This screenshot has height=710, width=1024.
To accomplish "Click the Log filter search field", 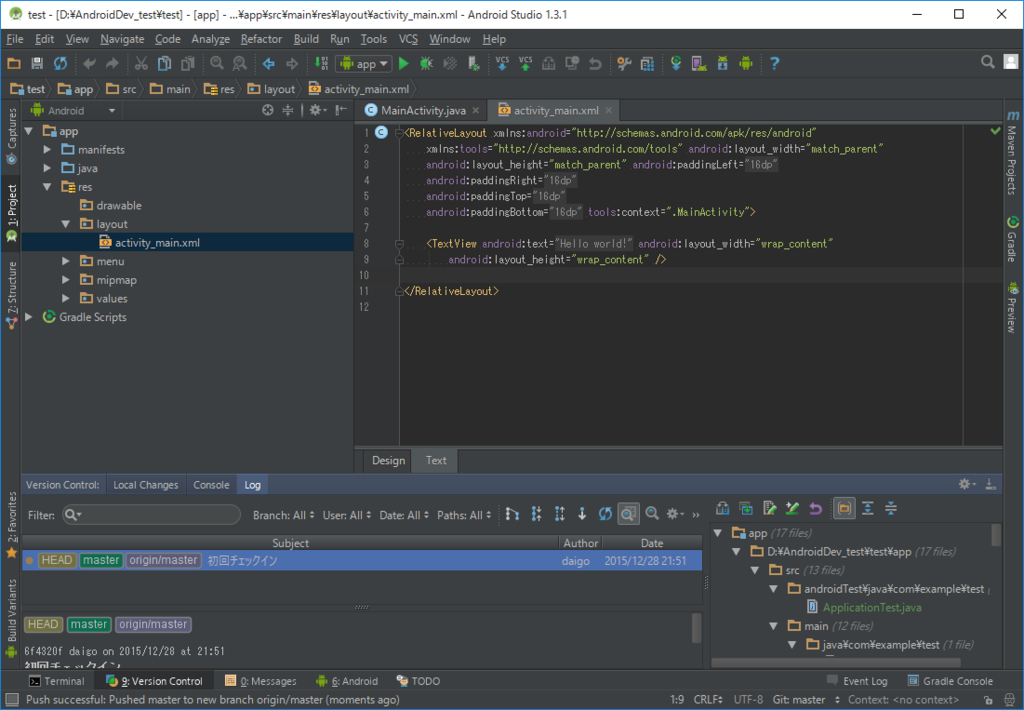I will pyautogui.click(x=152, y=515).
